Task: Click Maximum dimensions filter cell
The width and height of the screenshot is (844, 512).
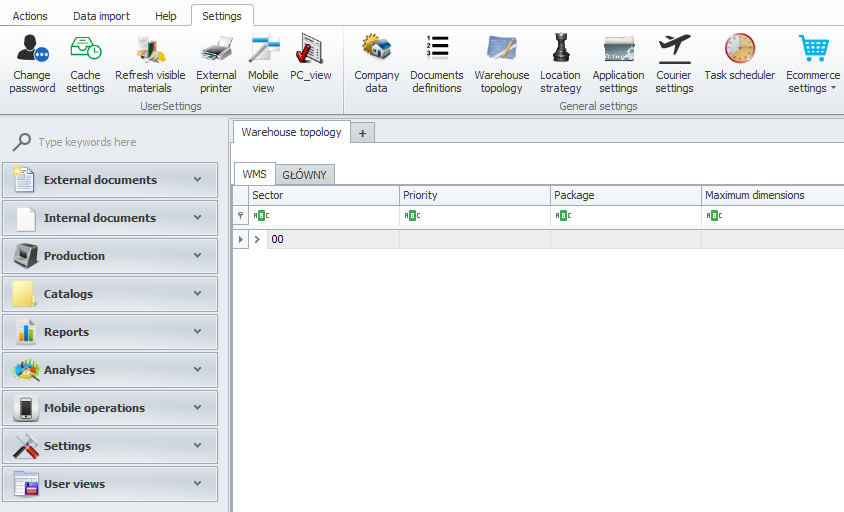Action: coord(773,215)
